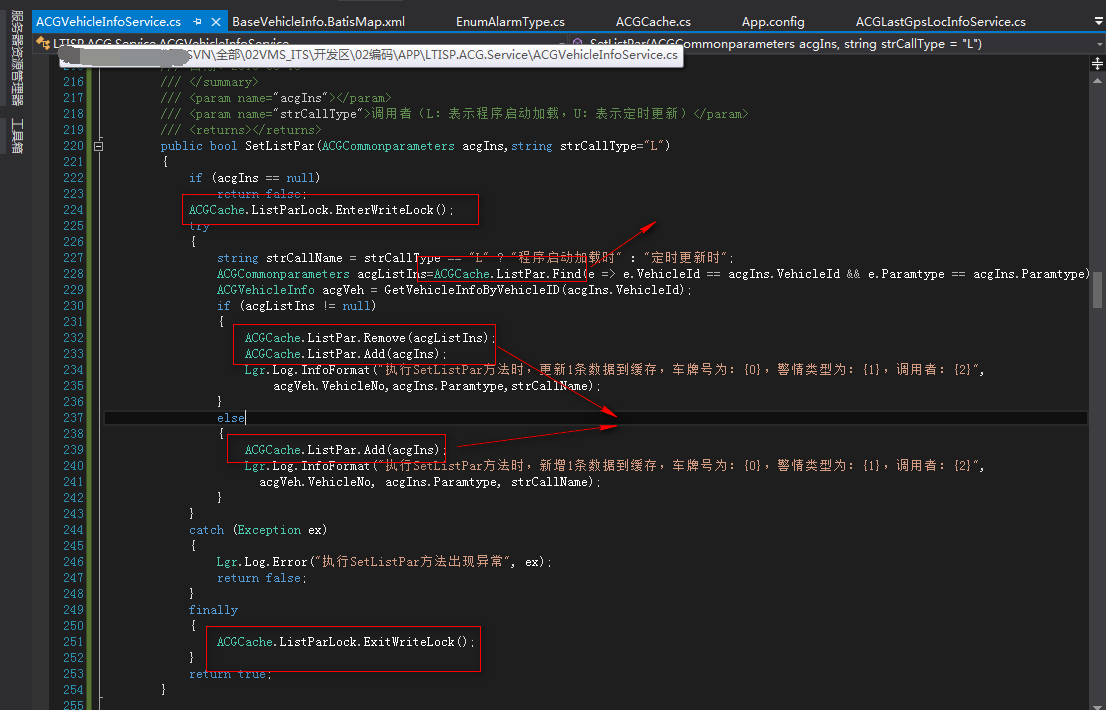The width and height of the screenshot is (1106, 710).
Task: Click Lgr.Log.Error call on line 246
Action: (384, 562)
